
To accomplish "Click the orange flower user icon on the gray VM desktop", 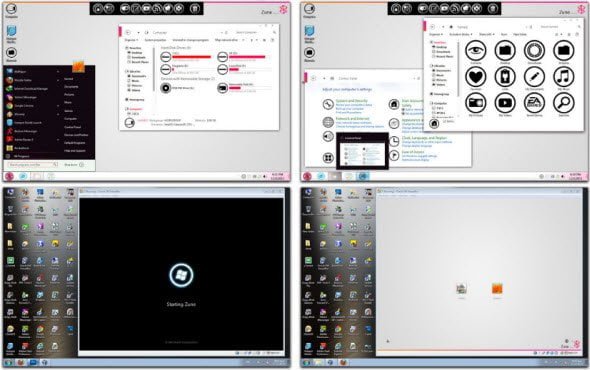I will pyautogui.click(x=497, y=289).
